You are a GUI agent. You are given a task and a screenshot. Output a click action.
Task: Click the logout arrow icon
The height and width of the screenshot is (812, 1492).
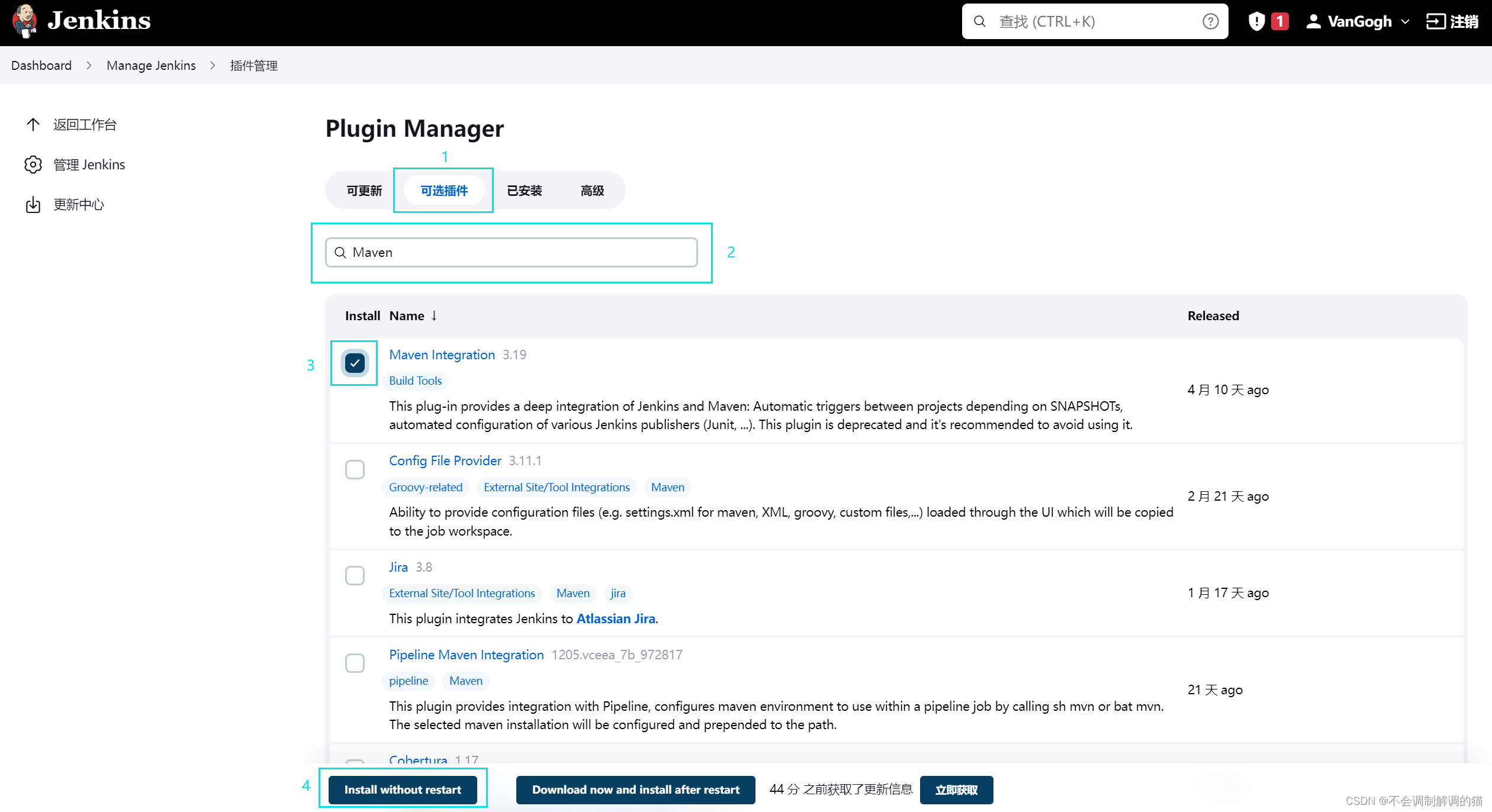click(1435, 22)
